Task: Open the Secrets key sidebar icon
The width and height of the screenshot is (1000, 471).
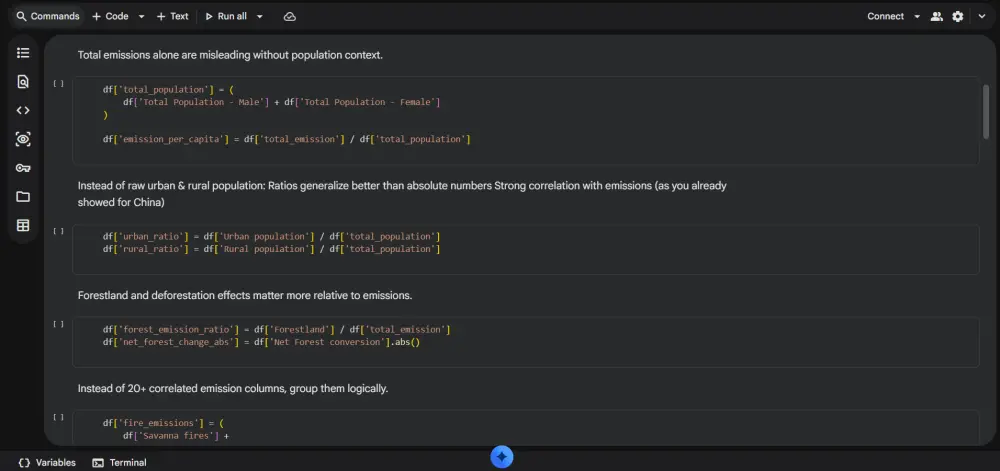Action: [23, 168]
